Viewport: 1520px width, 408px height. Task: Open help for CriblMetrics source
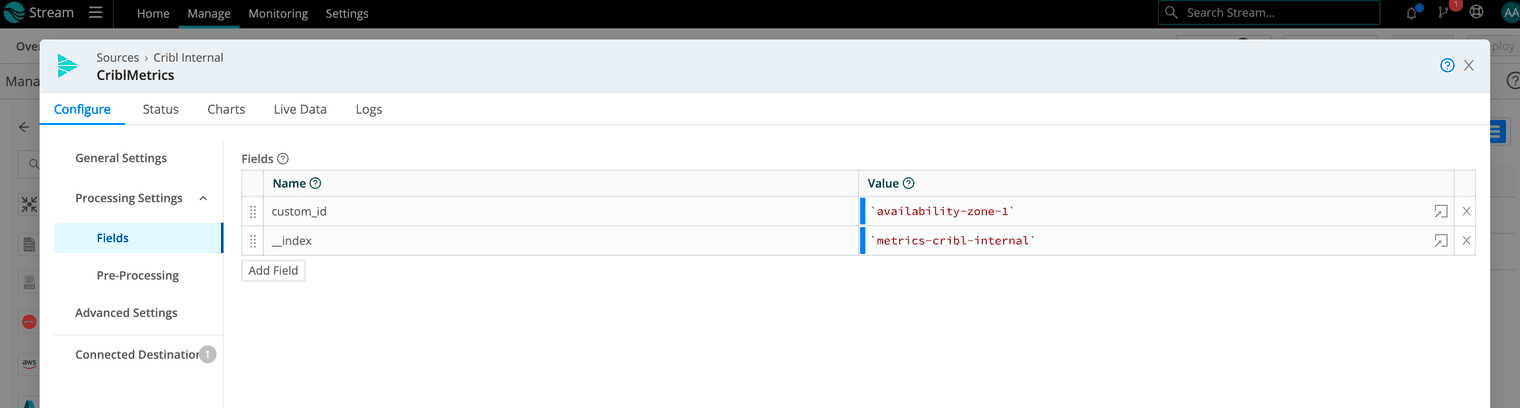pos(1447,66)
